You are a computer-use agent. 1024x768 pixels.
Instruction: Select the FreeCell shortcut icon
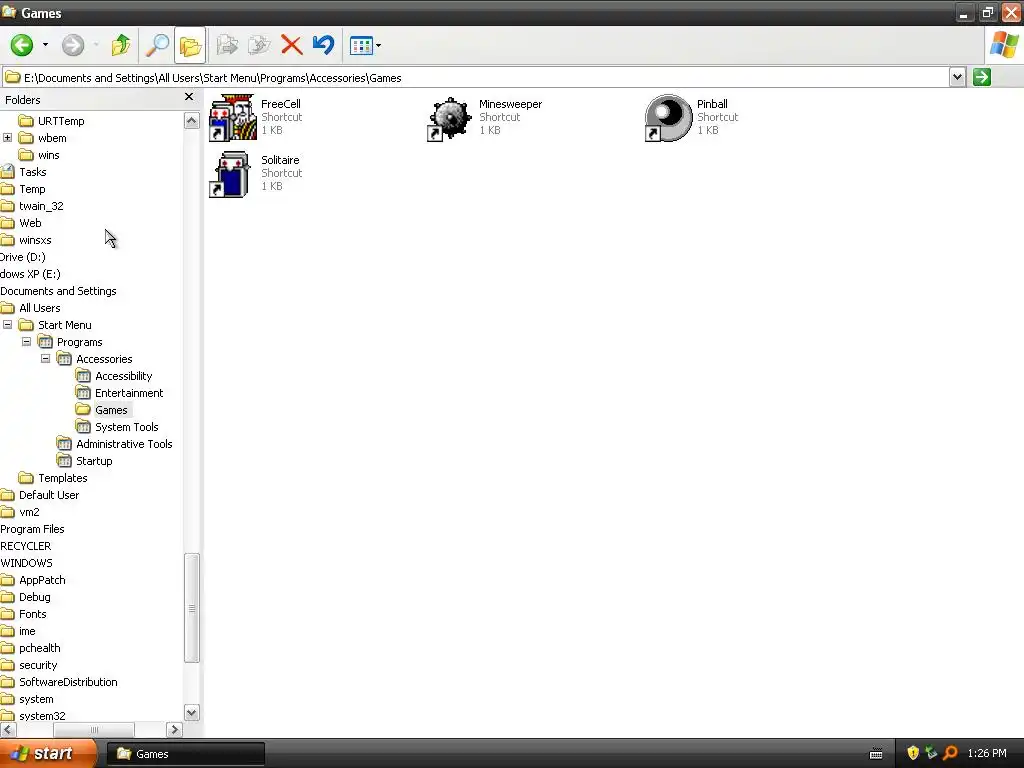tap(232, 118)
